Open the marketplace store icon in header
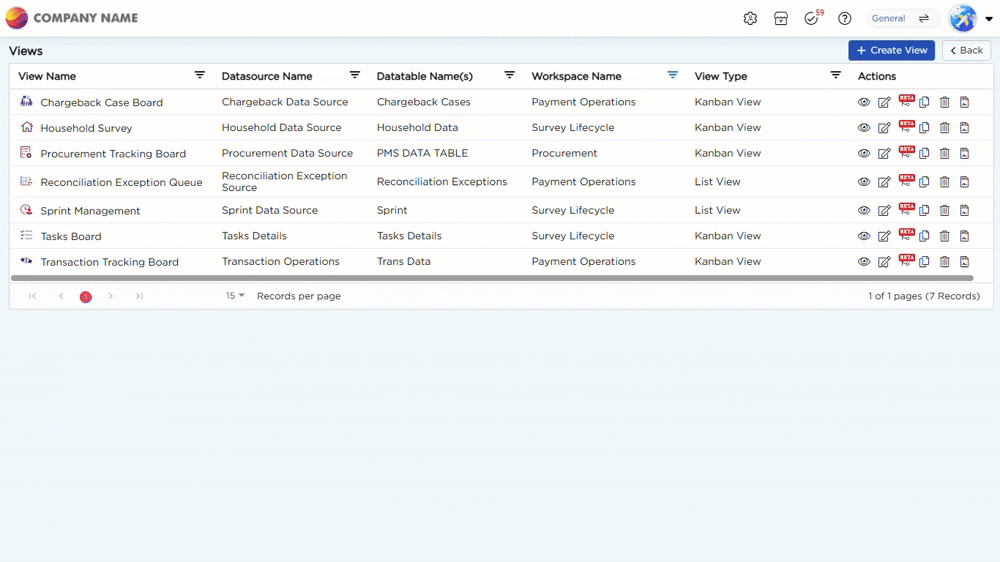 click(x=781, y=18)
